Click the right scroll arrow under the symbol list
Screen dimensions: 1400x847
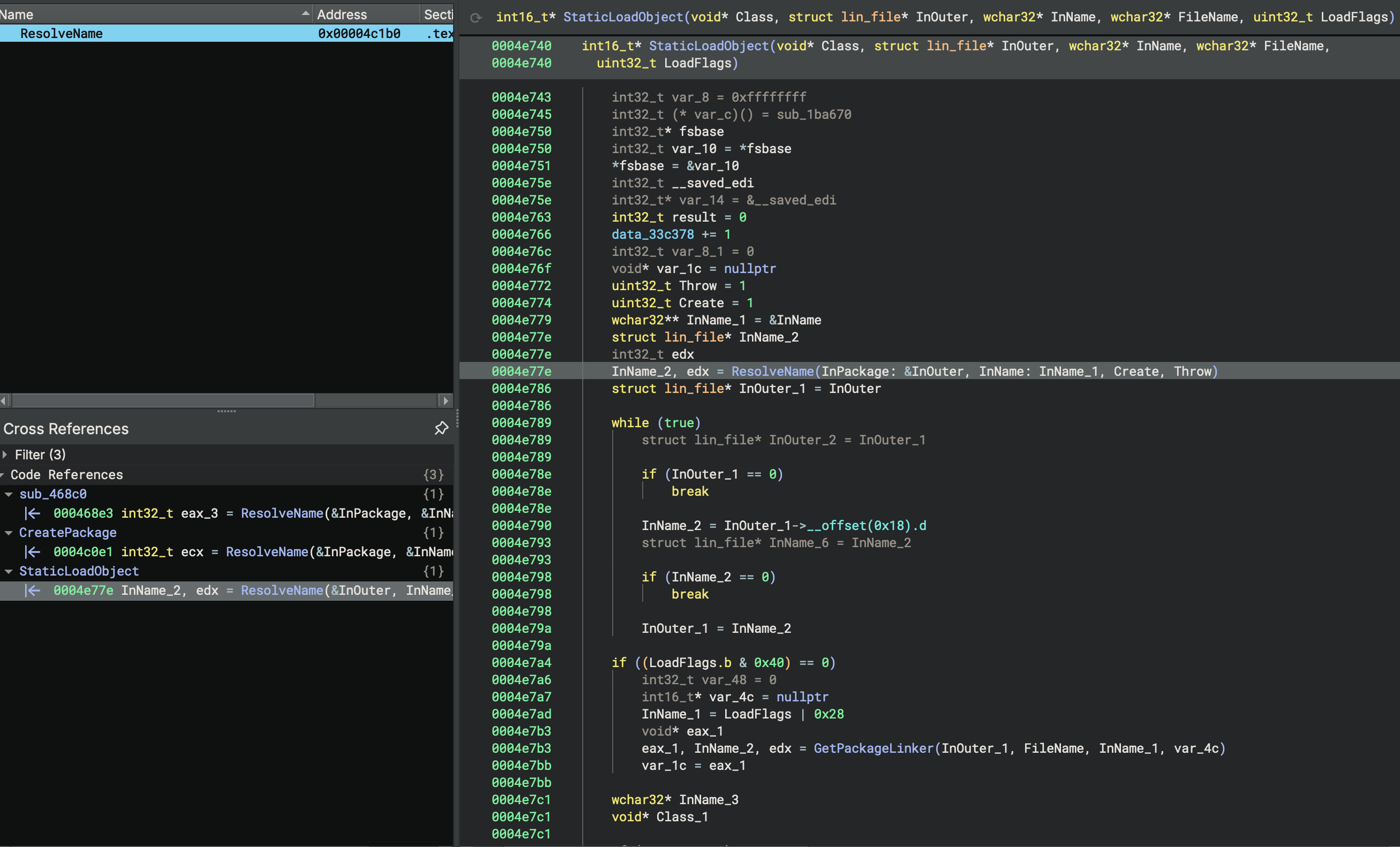coord(447,401)
